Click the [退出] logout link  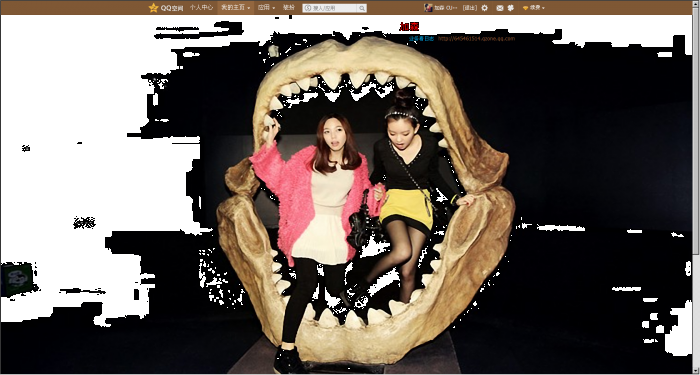pos(469,8)
